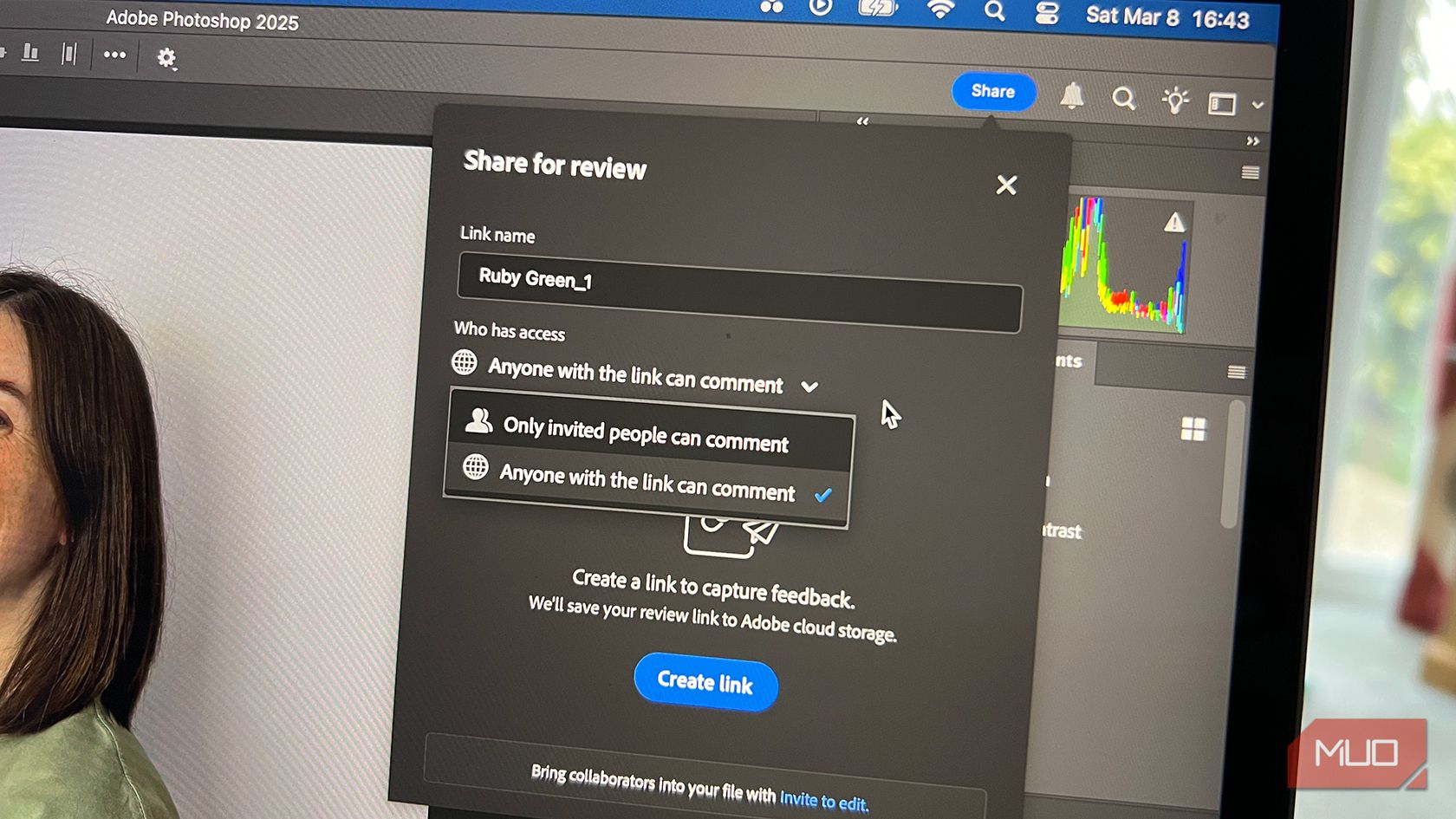Click the 'Share for review' dialog title
The image size is (1456, 819).
pos(555,164)
